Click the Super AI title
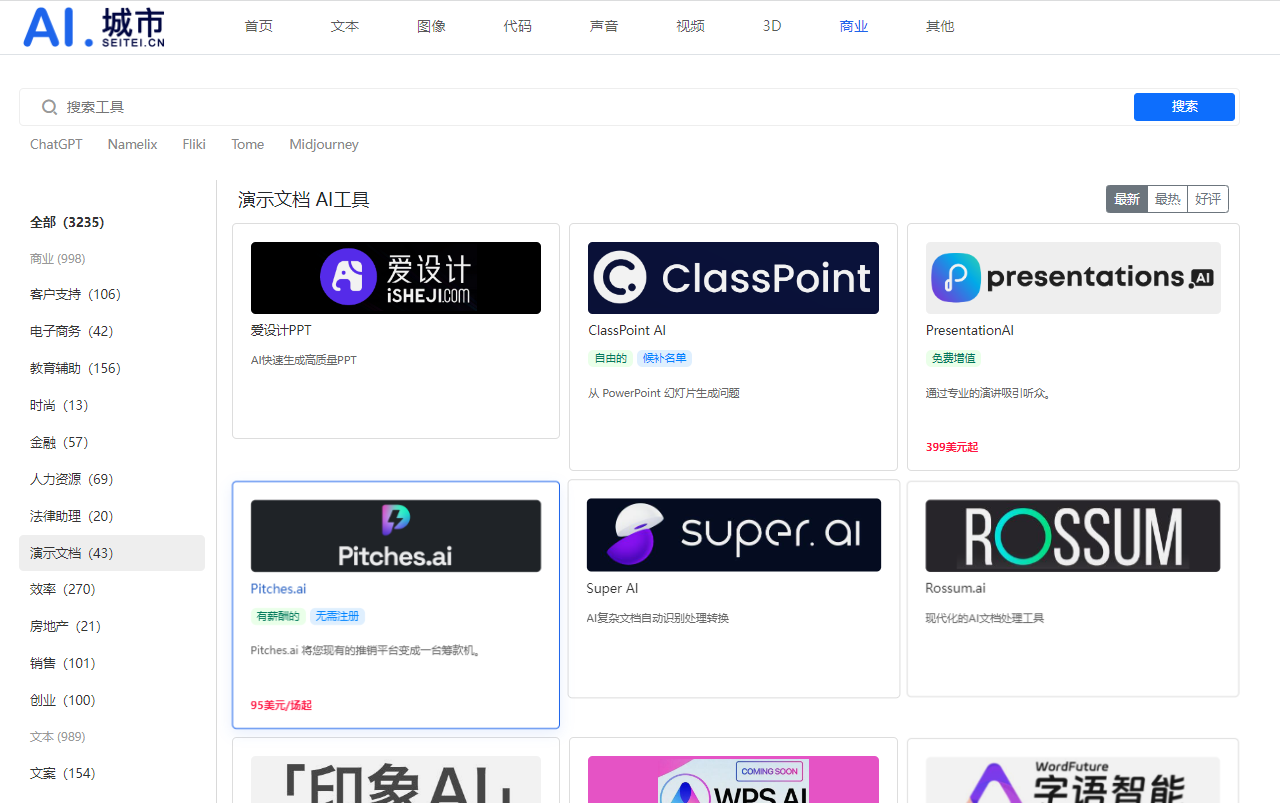The width and height of the screenshot is (1280, 803). click(x=612, y=588)
